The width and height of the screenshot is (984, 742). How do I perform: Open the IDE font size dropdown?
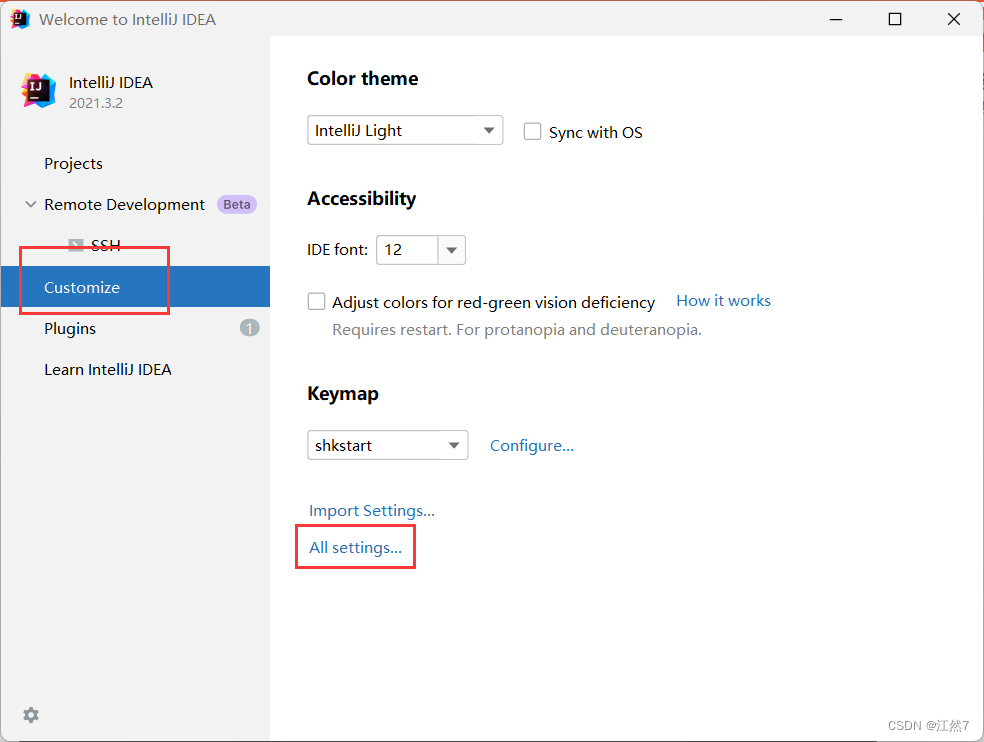451,250
